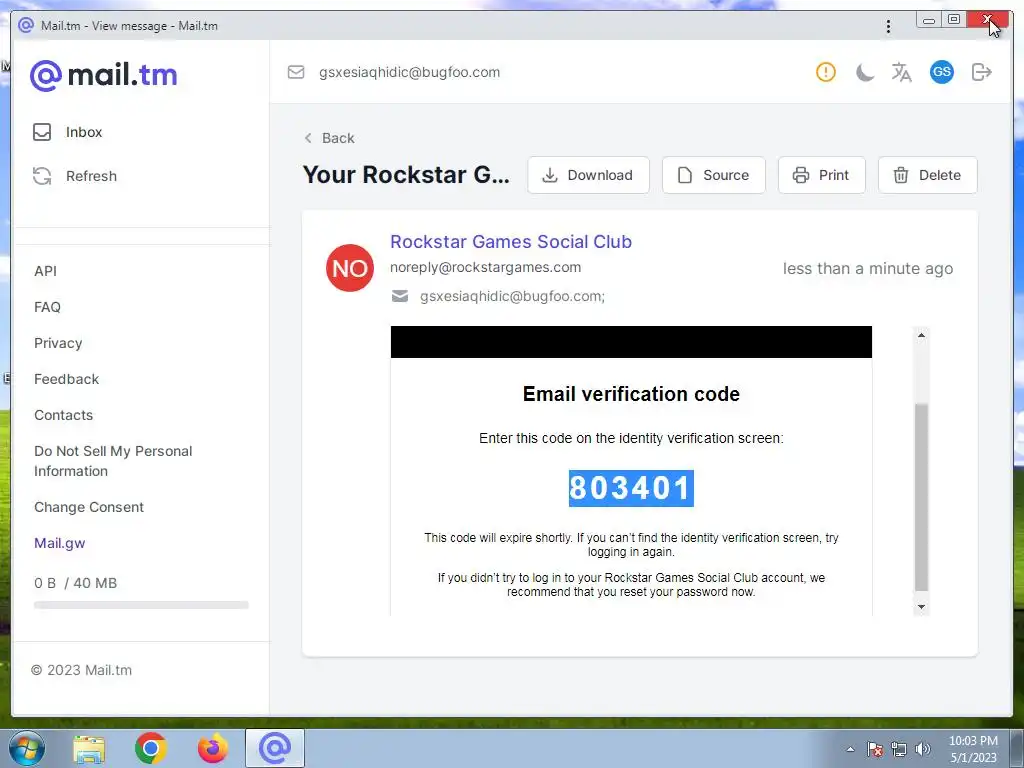Open the orange warning alert icon

tap(825, 72)
